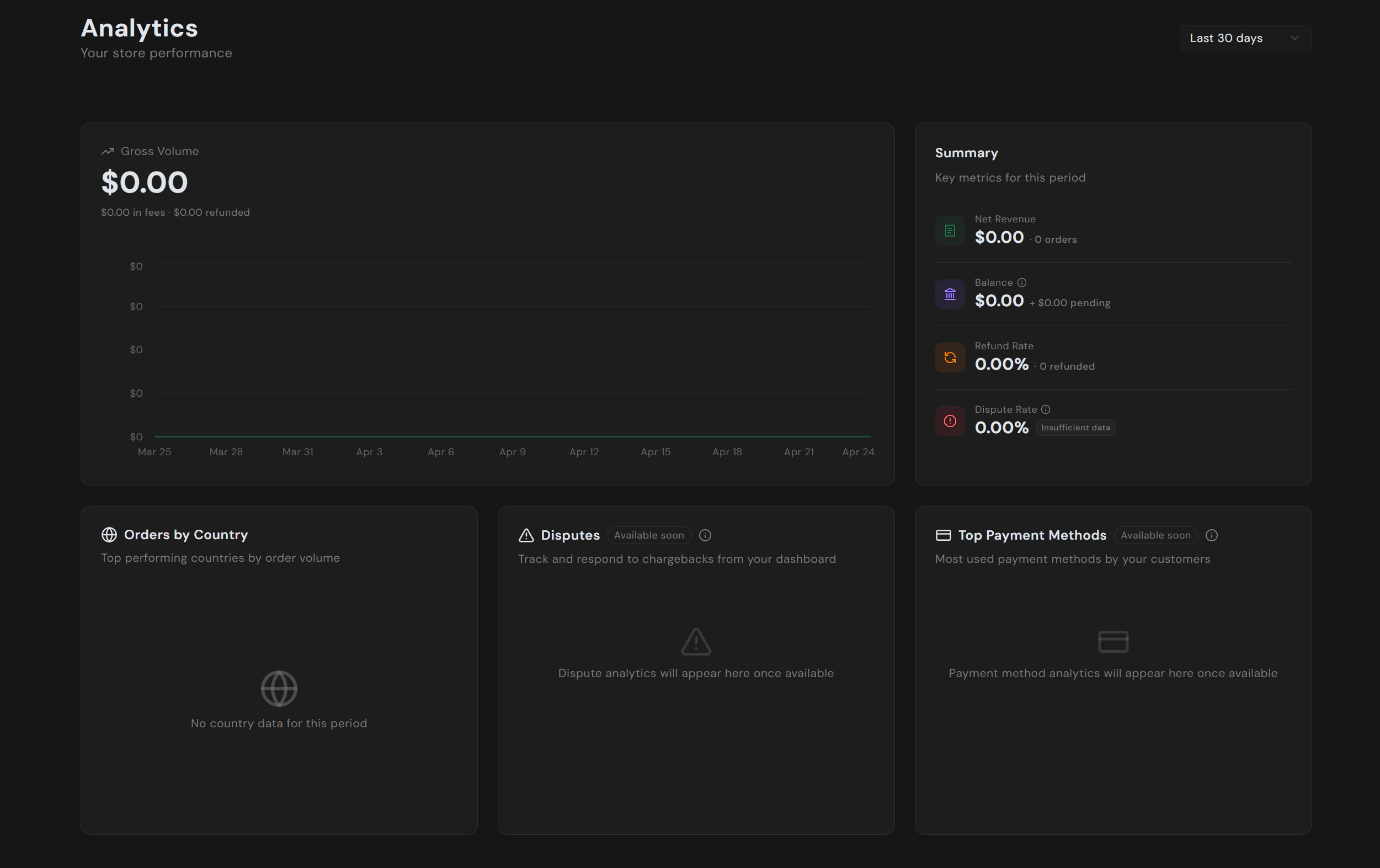Click the Refund Rate refresh icon
Screen dimensions: 1380x868
coord(949,357)
